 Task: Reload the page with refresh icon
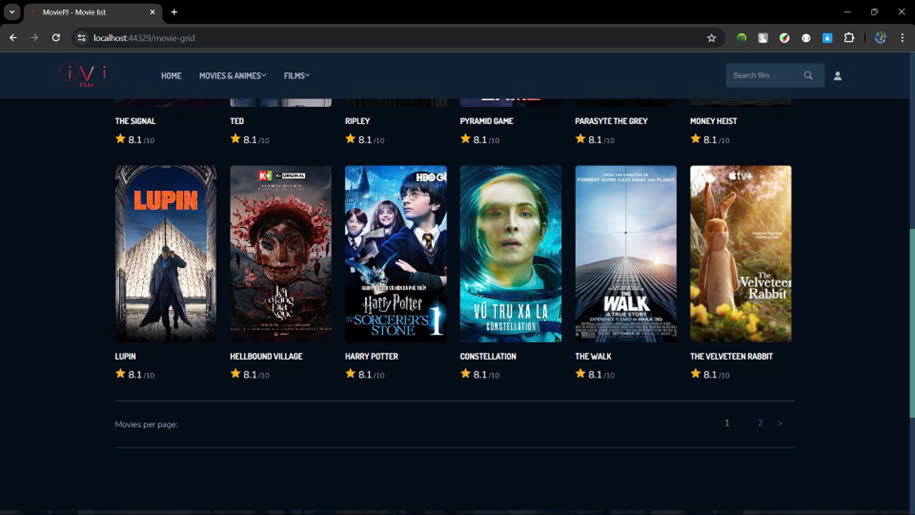pyautogui.click(x=56, y=38)
